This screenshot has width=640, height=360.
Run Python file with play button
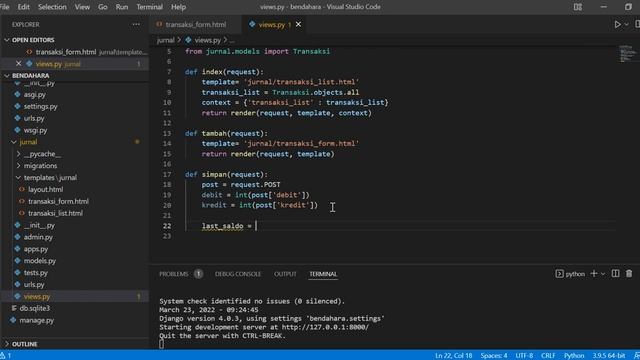[x=618, y=24]
